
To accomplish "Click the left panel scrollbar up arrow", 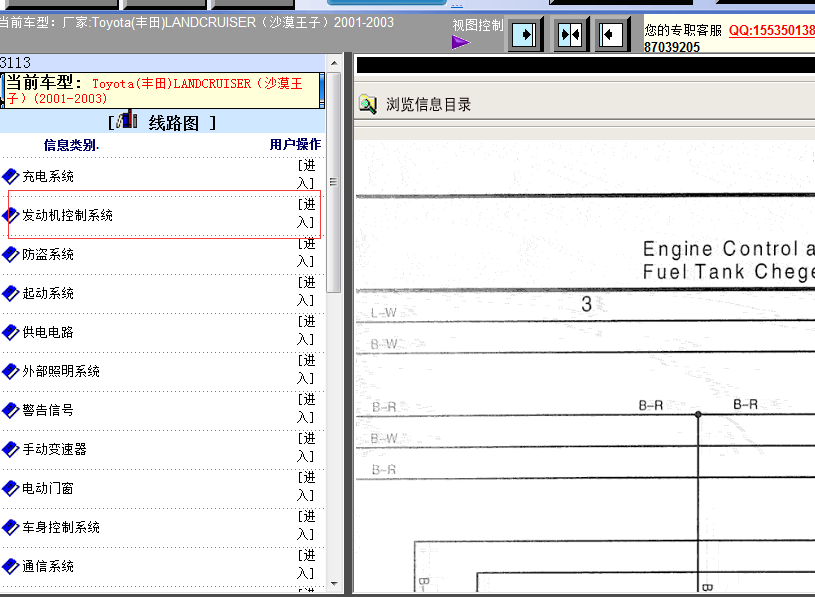I will [334, 63].
